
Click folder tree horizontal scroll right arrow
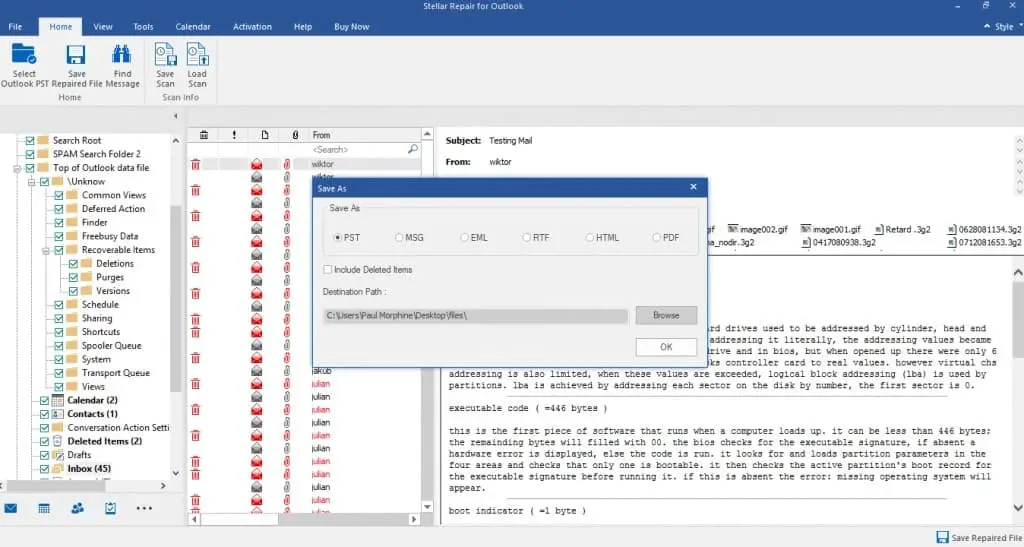tap(163, 486)
